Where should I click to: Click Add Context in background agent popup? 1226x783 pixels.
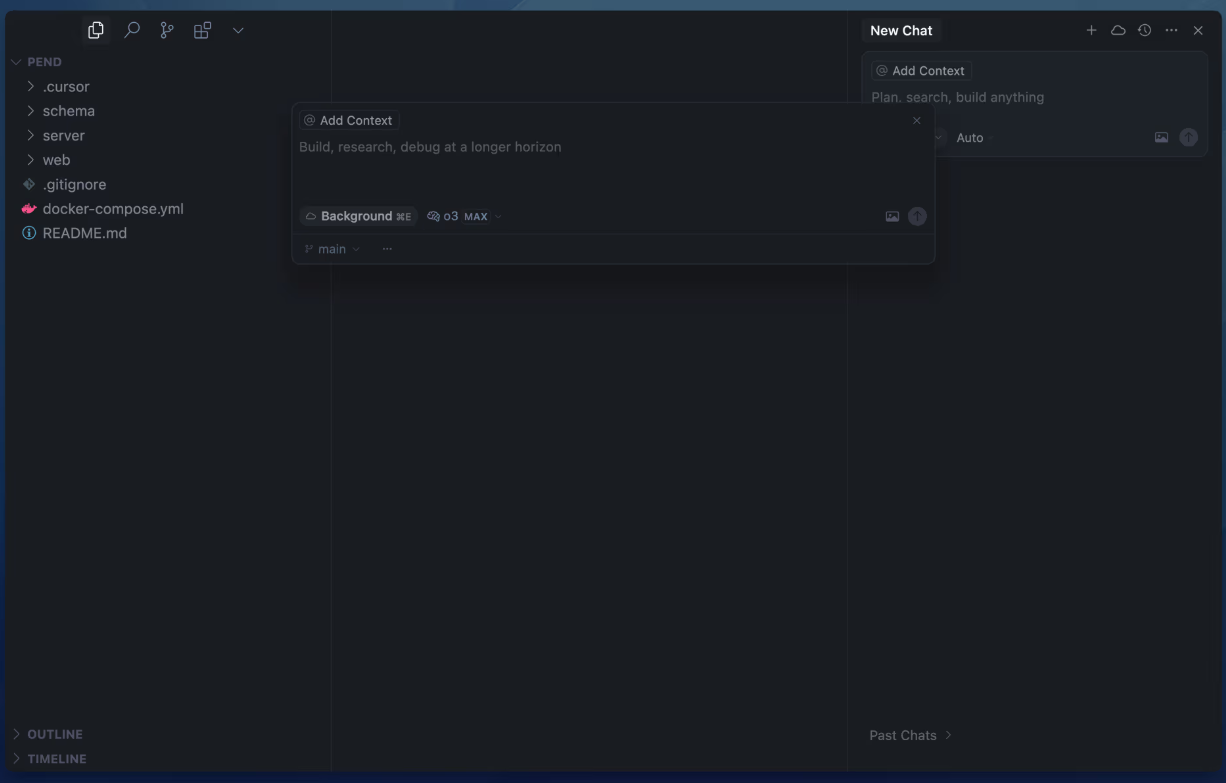pyautogui.click(x=349, y=121)
